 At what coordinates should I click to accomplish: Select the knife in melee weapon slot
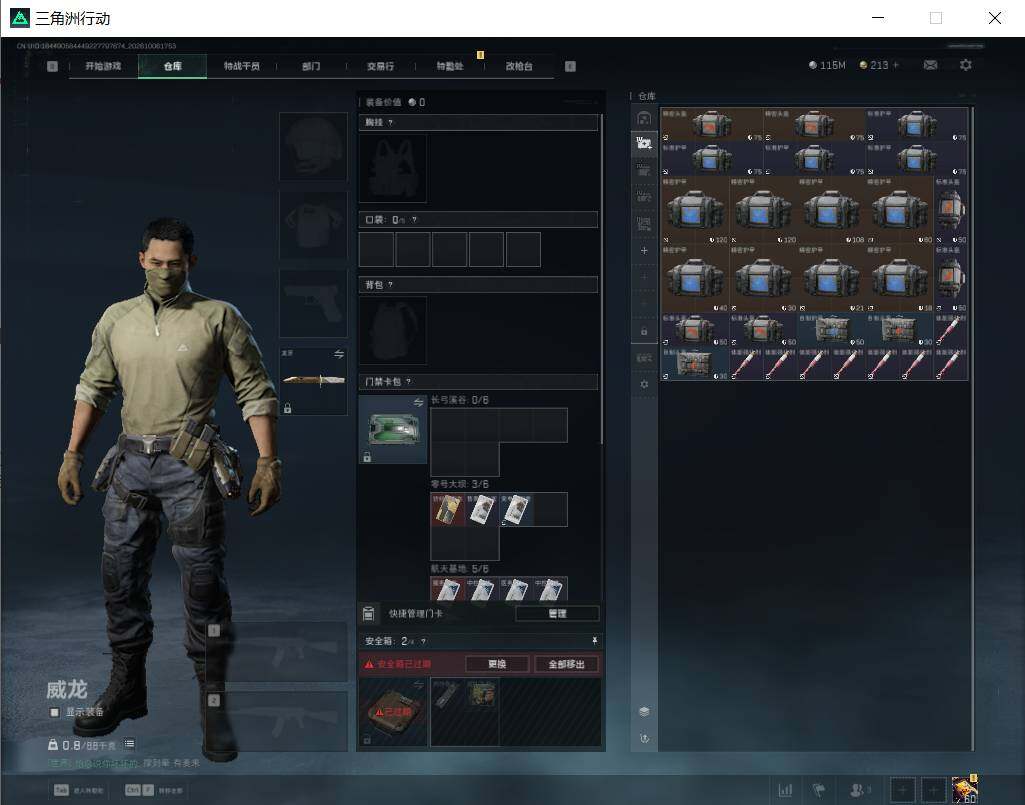point(313,380)
